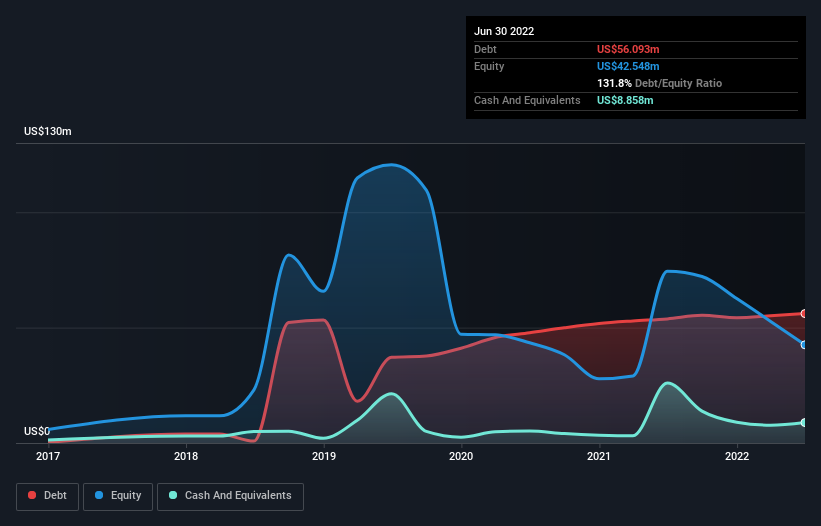Click the Equity tooltip row label

489,66
